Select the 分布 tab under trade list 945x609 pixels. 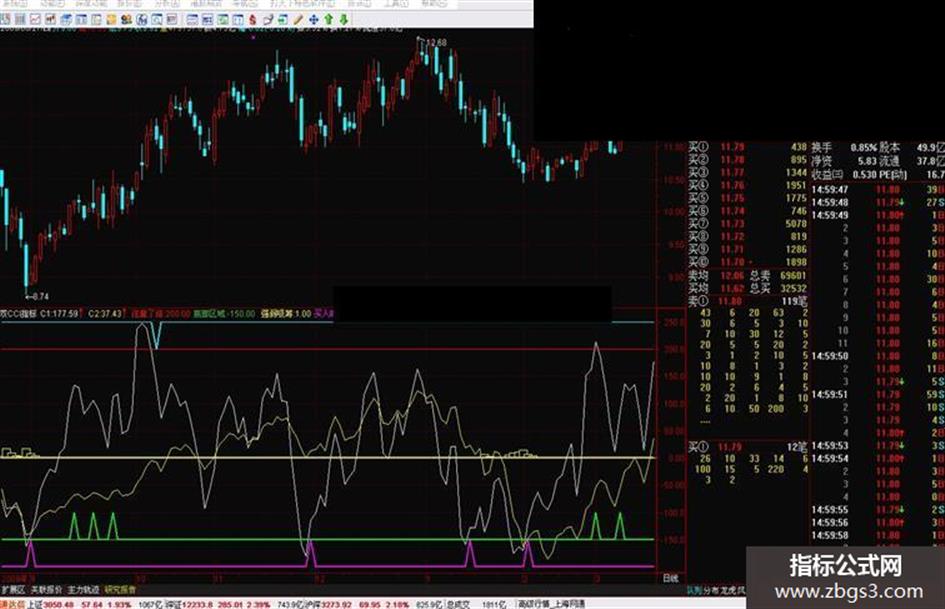[x=711, y=590]
